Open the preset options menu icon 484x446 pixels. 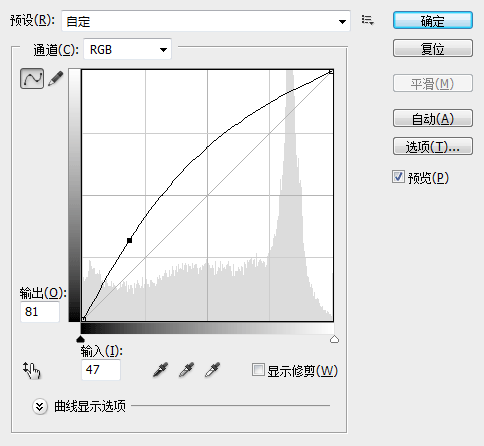coord(368,20)
